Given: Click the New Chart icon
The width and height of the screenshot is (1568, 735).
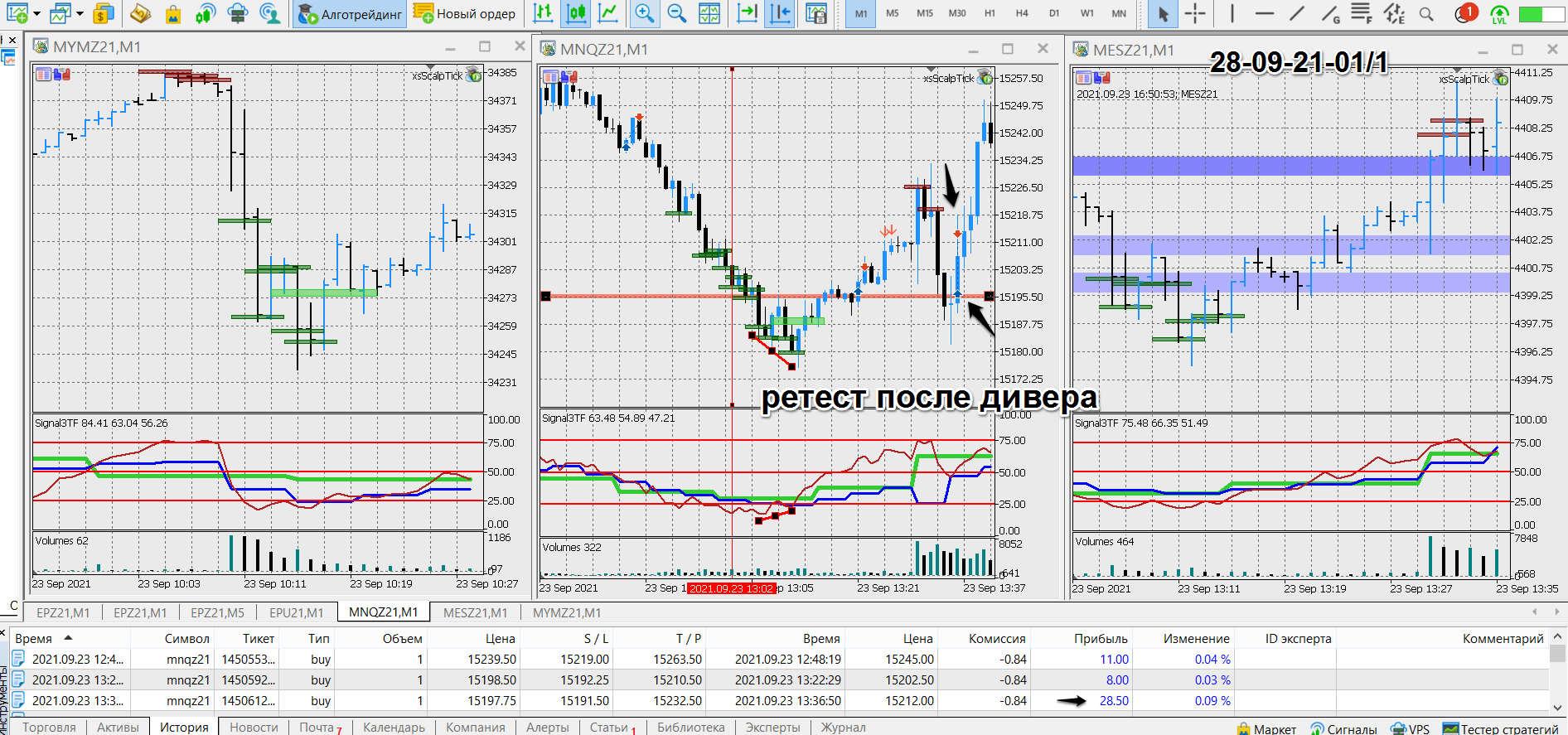Looking at the screenshot, I should pos(17,13).
